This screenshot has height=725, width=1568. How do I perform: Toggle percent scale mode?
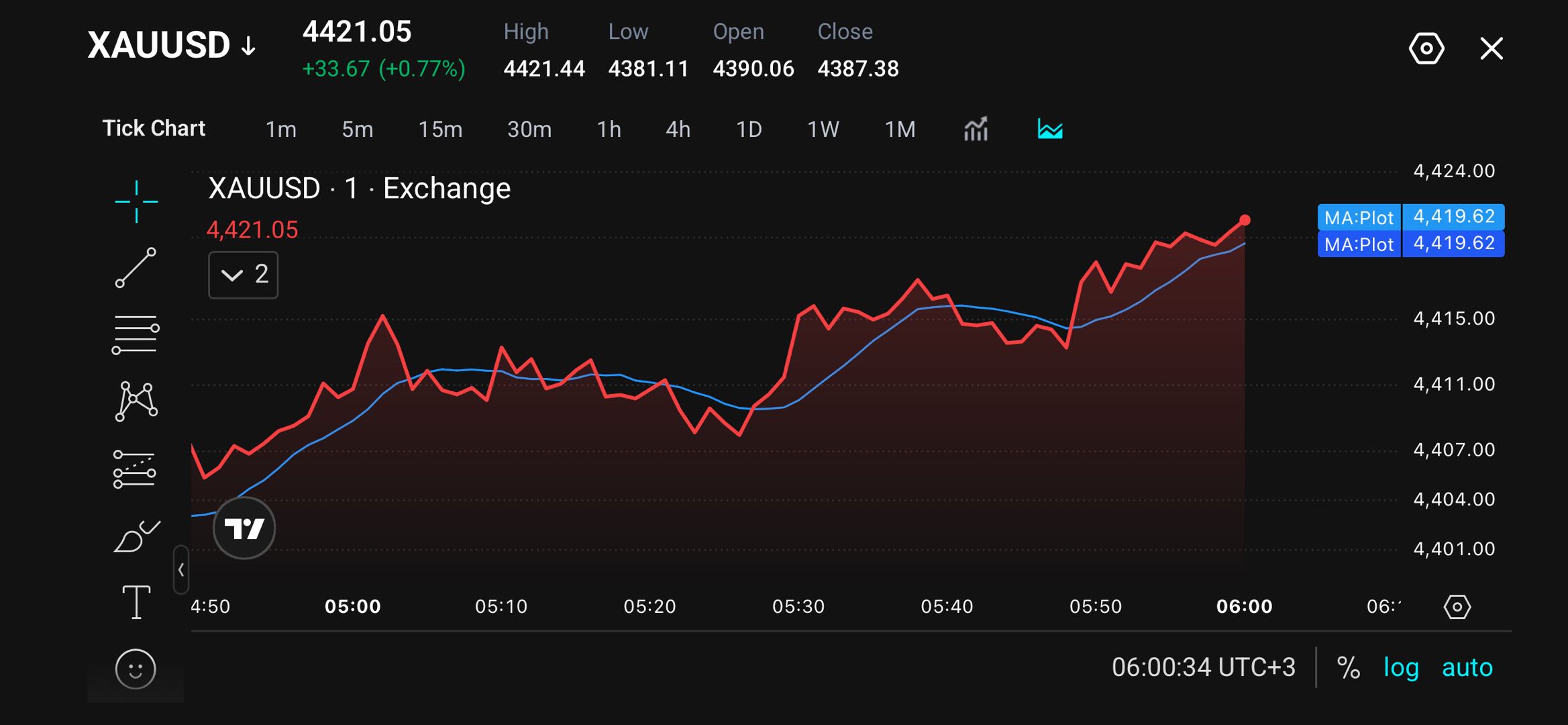[1348, 667]
